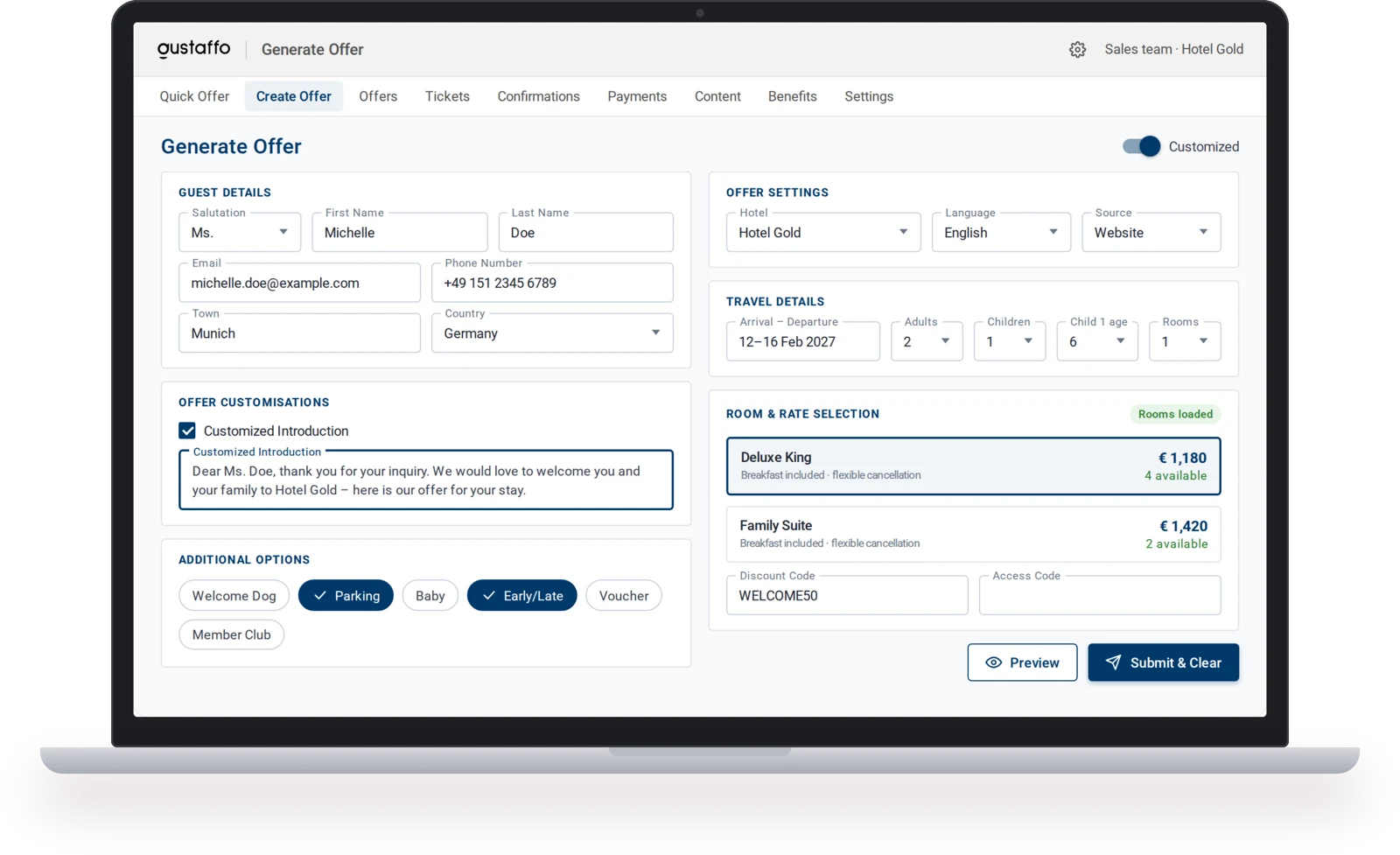This screenshot has height=855, width=1400.
Task: Open the Language dropdown
Action: (x=1001, y=233)
